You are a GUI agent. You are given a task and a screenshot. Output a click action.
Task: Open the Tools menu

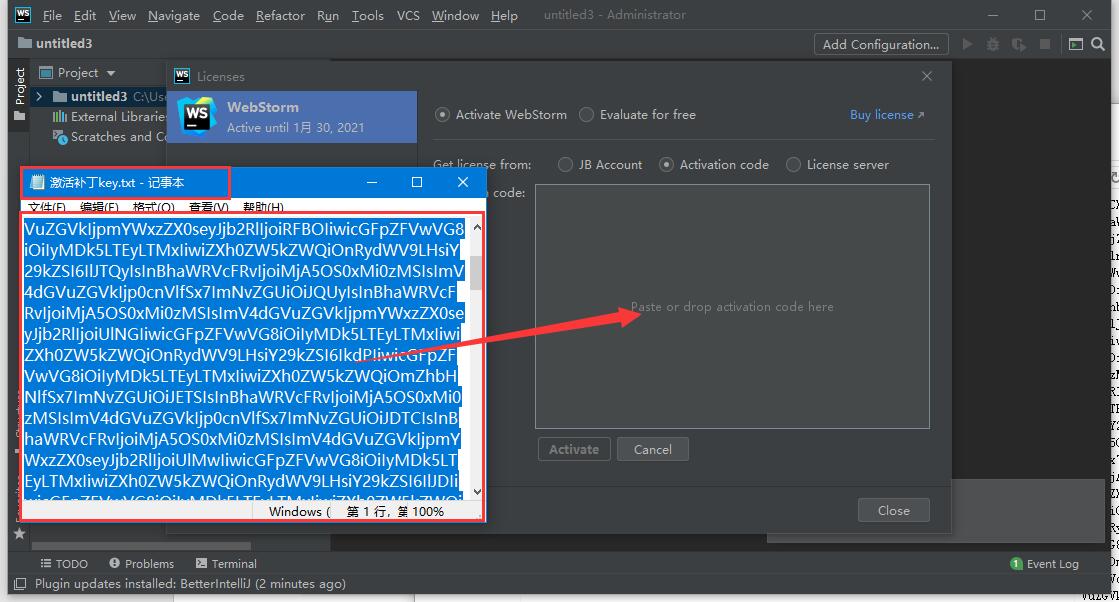click(x=368, y=15)
